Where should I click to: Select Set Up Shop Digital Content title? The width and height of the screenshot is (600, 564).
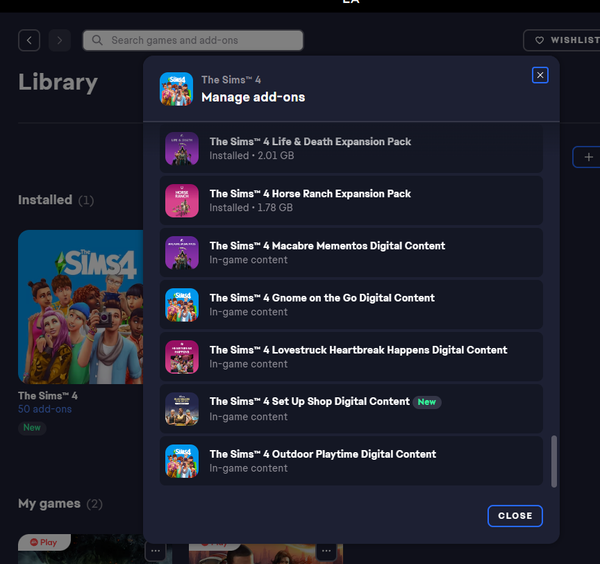(309, 401)
